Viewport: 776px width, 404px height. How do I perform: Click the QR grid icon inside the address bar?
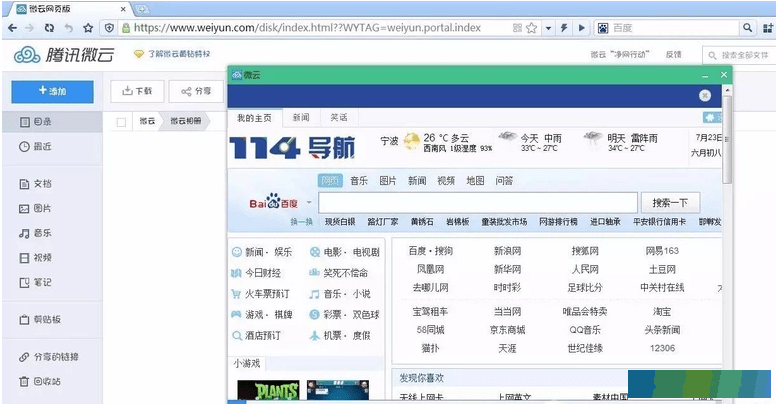pyautogui.click(x=517, y=28)
